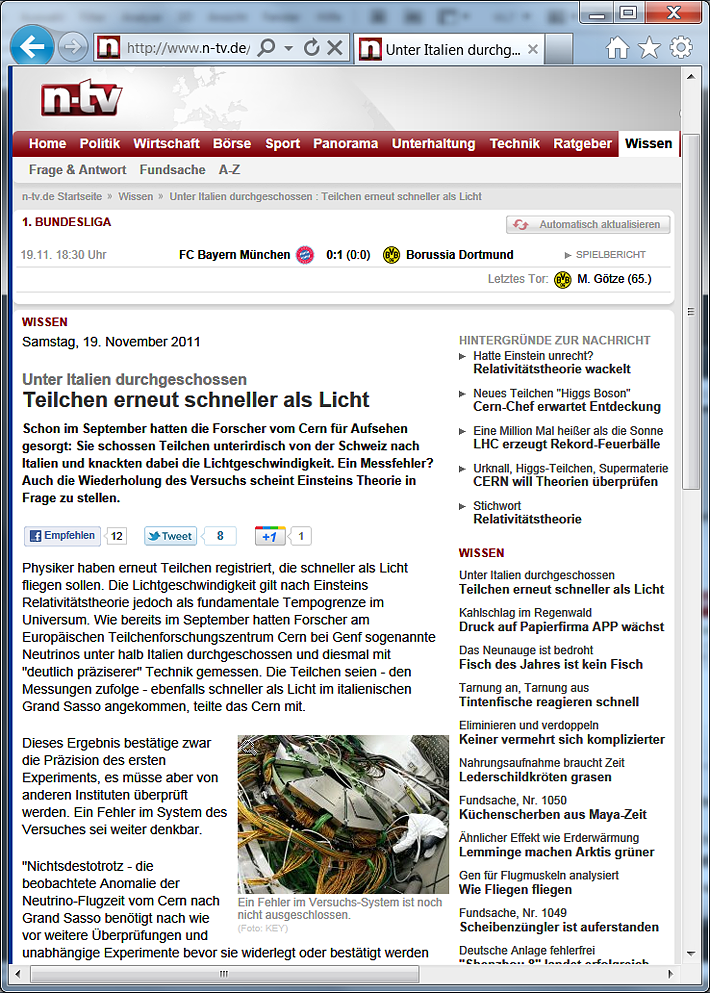This screenshot has width=710, height=993.
Task: Open 'CERN will Theorien überprüfen' link
Action: click(x=565, y=481)
